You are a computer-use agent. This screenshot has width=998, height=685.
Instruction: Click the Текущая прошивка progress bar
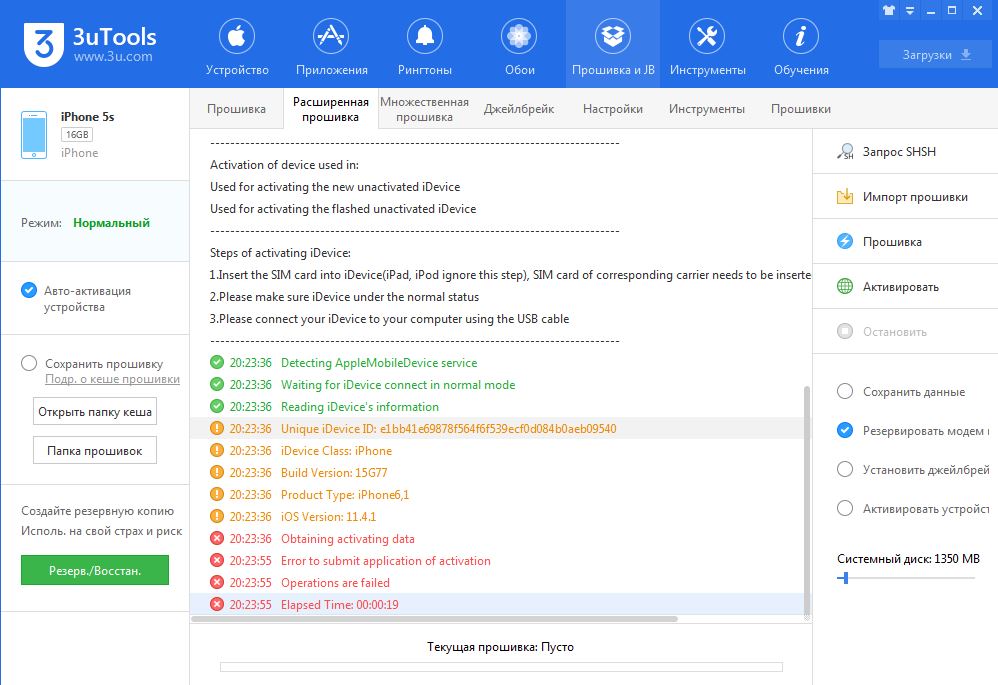click(501, 667)
